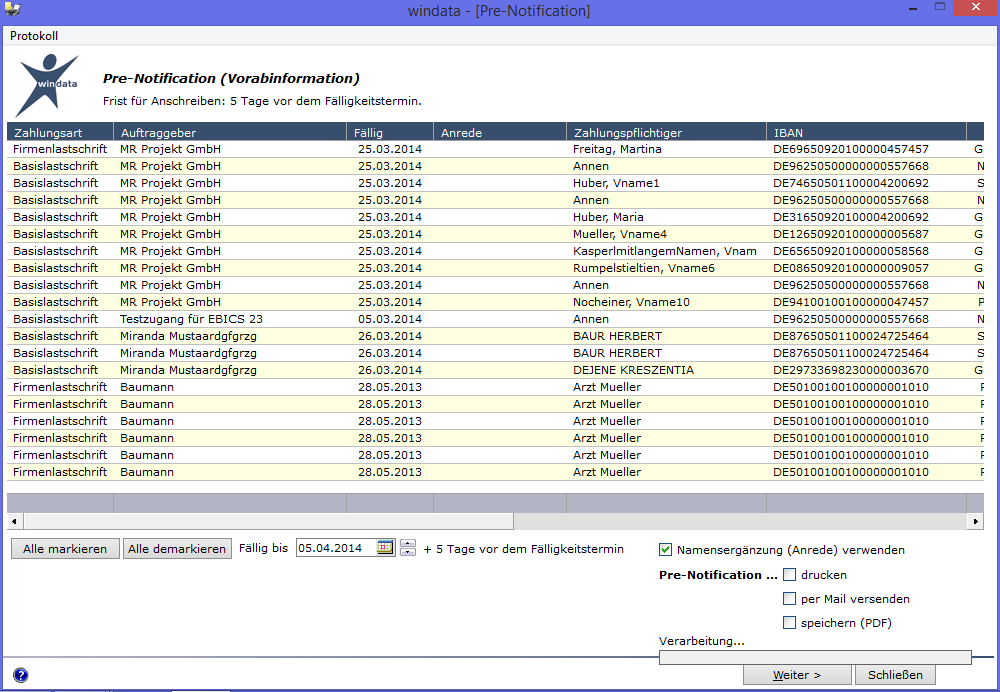1000x692 pixels.
Task: Toggle Namensergänzung (Anrede) verwenden checkbox
Action: point(665,550)
